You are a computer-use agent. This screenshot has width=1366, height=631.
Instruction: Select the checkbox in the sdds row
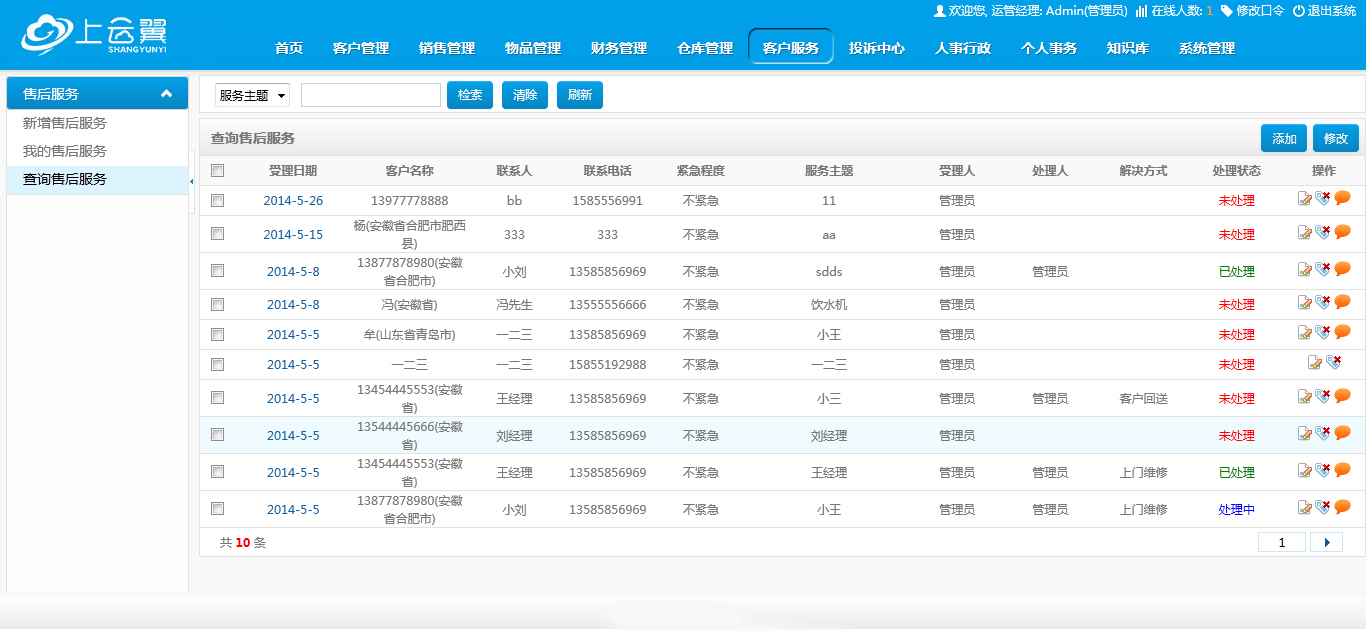217,271
